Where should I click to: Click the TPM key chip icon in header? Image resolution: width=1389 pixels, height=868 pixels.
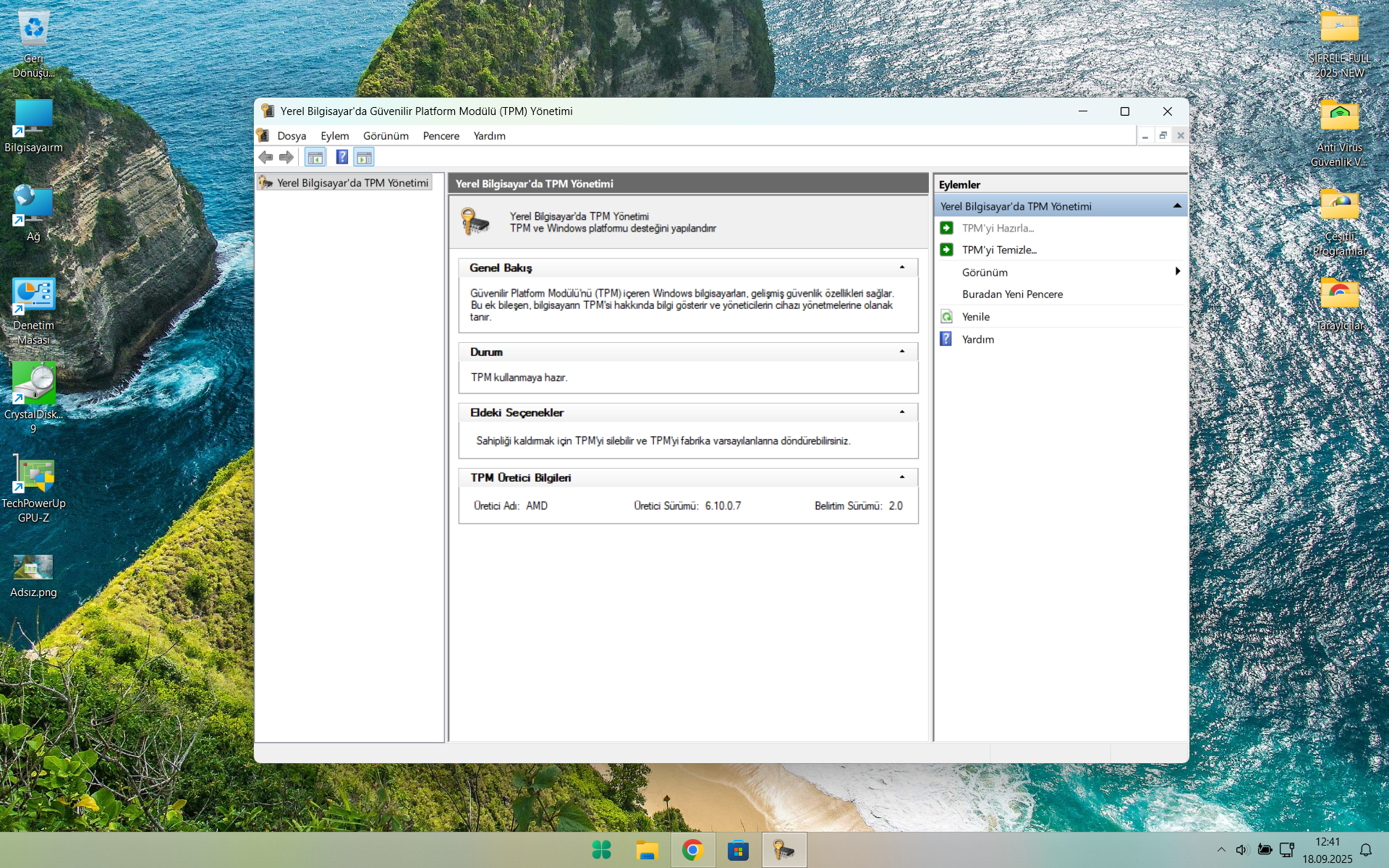(x=475, y=221)
